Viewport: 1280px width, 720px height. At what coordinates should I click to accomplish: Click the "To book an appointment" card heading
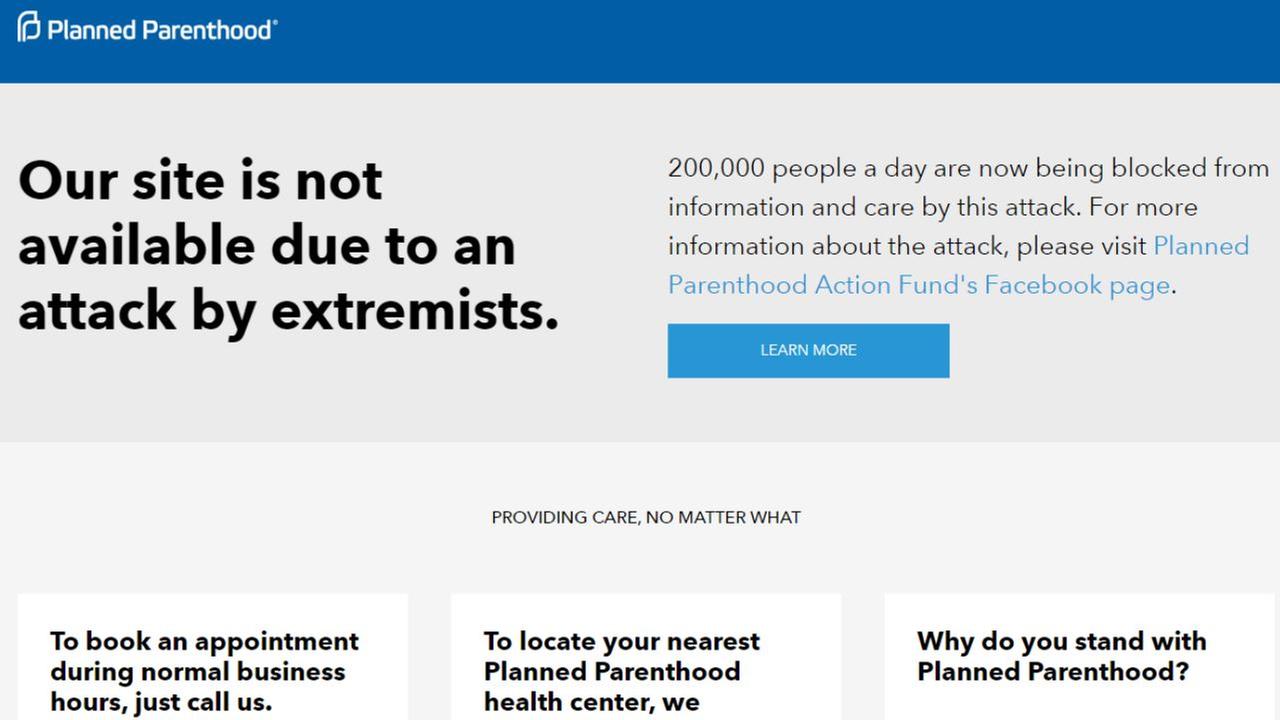click(x=204, y=671)
